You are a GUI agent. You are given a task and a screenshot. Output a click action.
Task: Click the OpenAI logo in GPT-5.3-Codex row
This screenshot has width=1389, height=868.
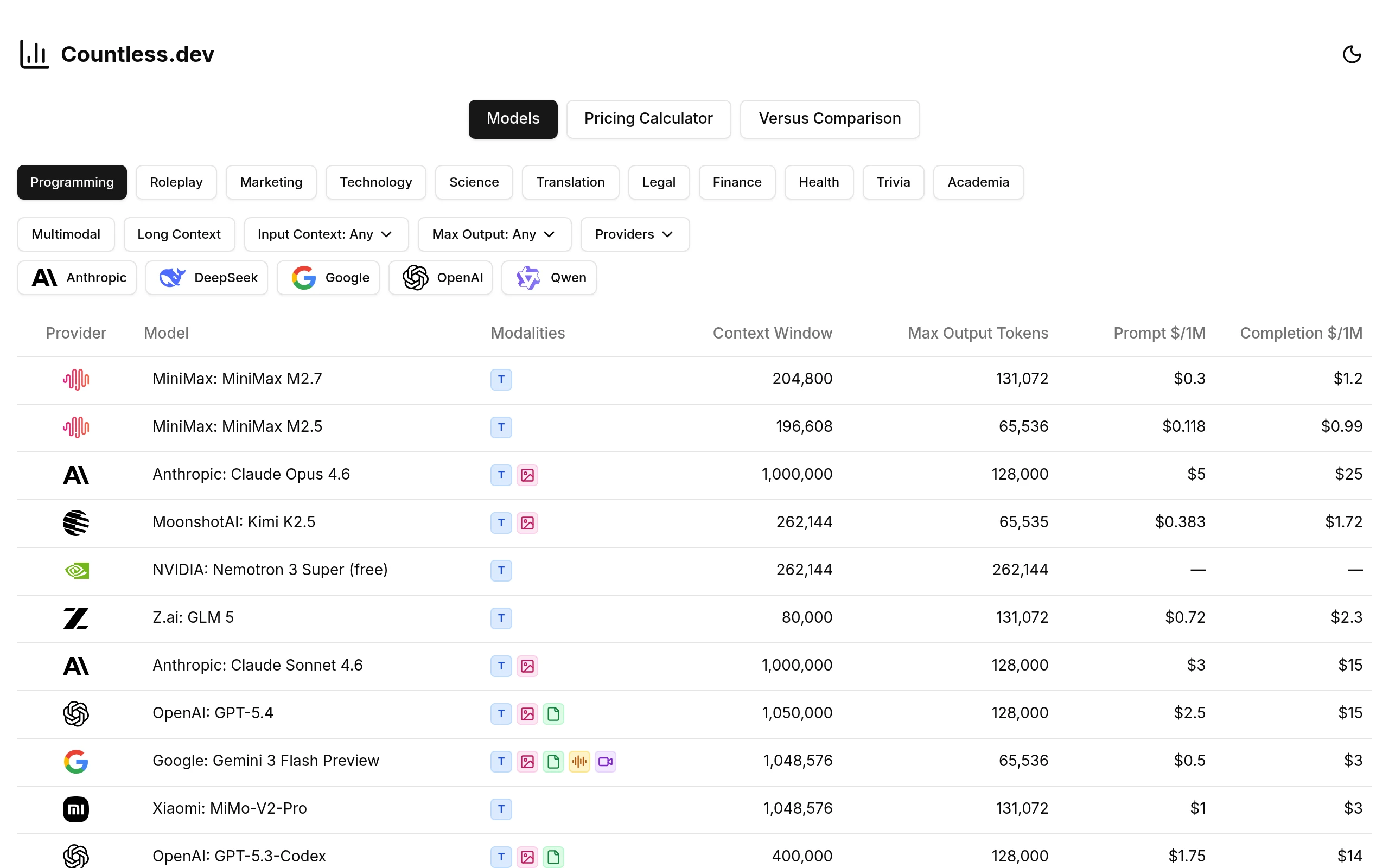76,856
